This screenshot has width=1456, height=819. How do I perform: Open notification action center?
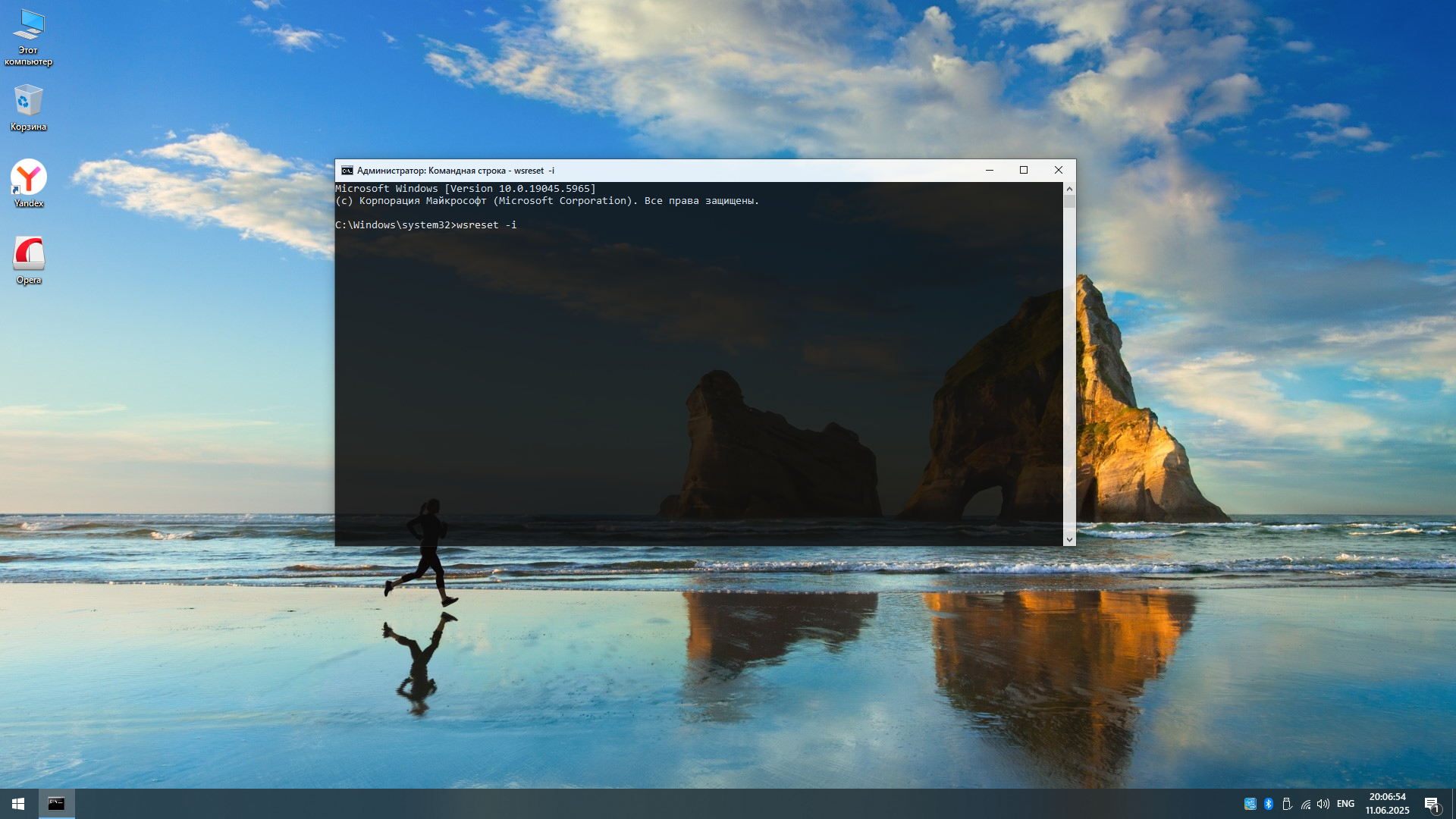tap(1431, 804)
